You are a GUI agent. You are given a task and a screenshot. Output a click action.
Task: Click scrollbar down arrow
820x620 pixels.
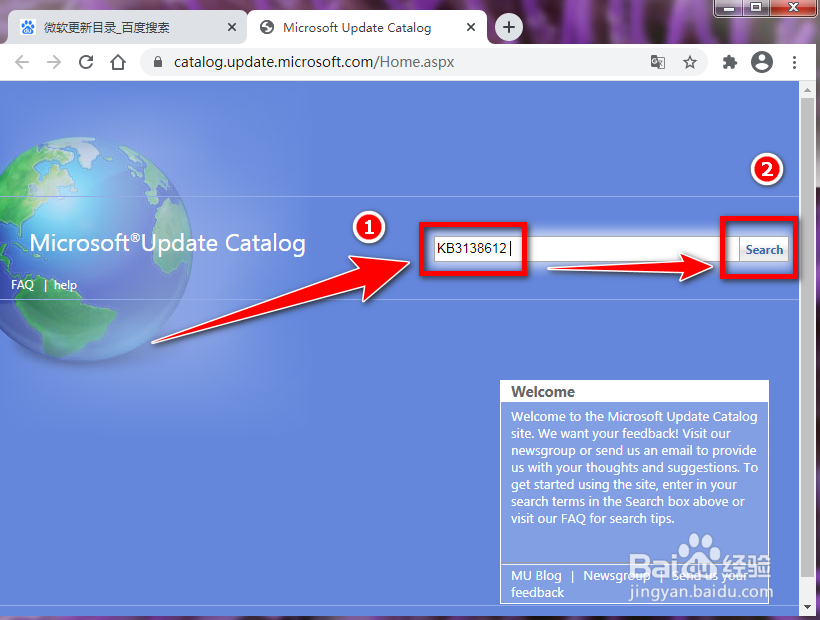(807, 607)
